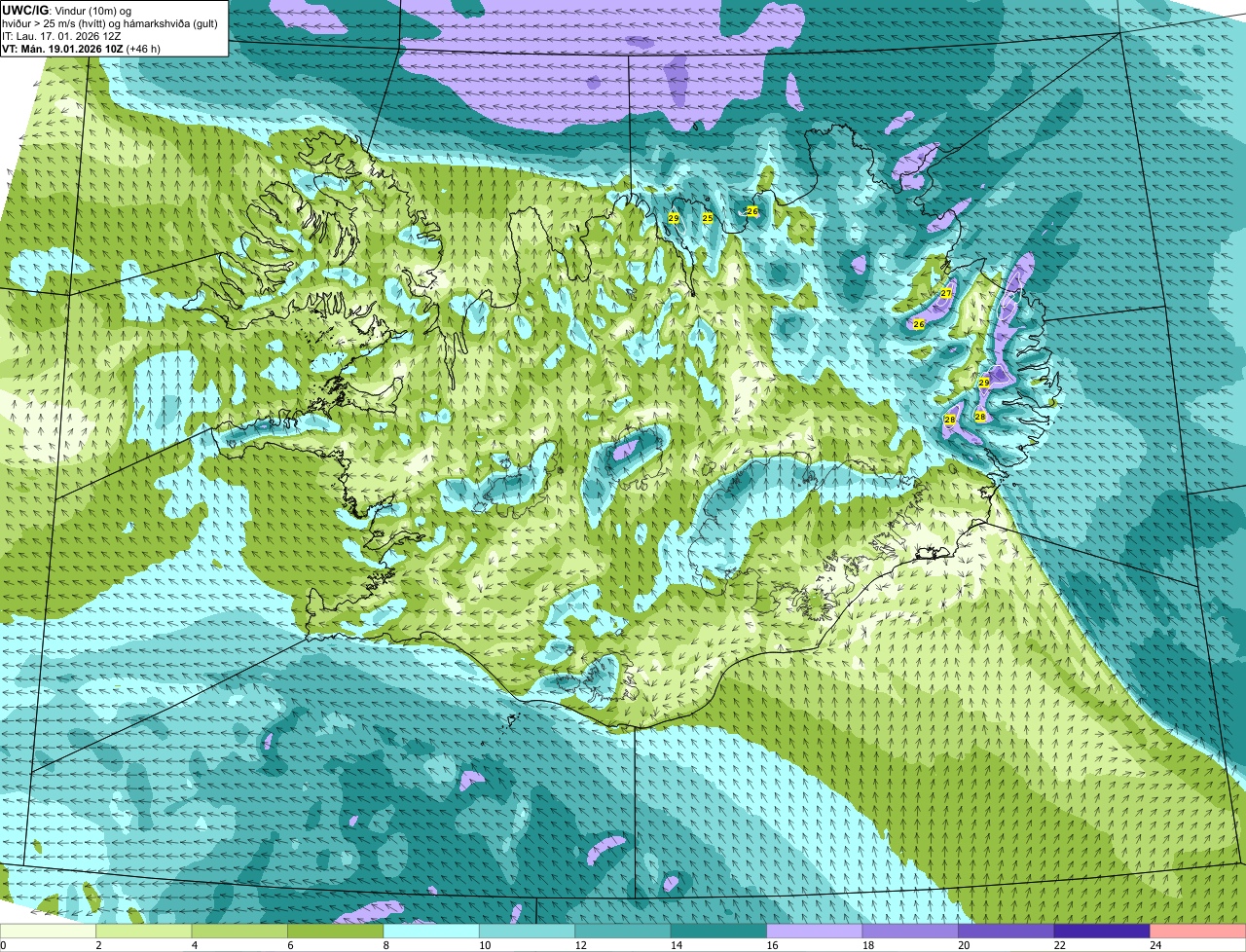This screenshot has height=952, width=1246.
Task: Click the 2–4 m/s light green legend swatch
Action: click(x=144, y=931)
